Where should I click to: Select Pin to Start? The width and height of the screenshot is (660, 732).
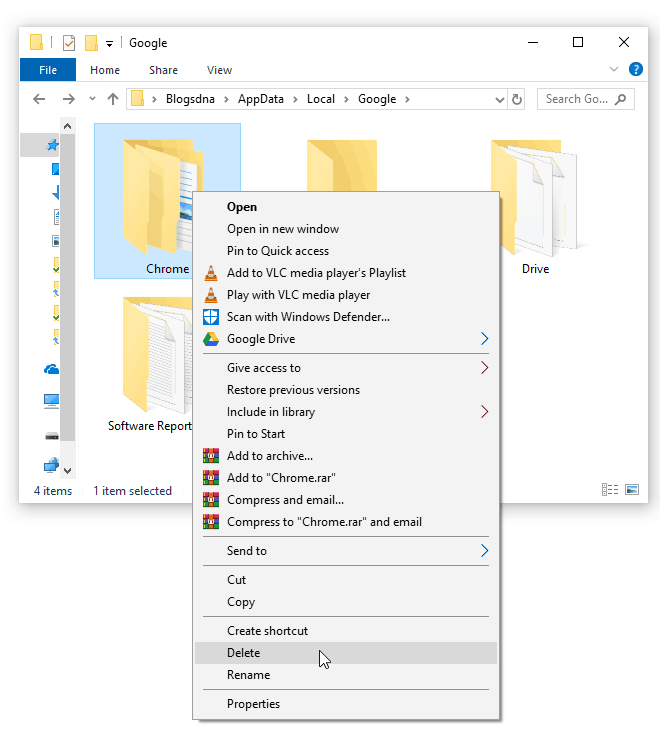(346, 434)
